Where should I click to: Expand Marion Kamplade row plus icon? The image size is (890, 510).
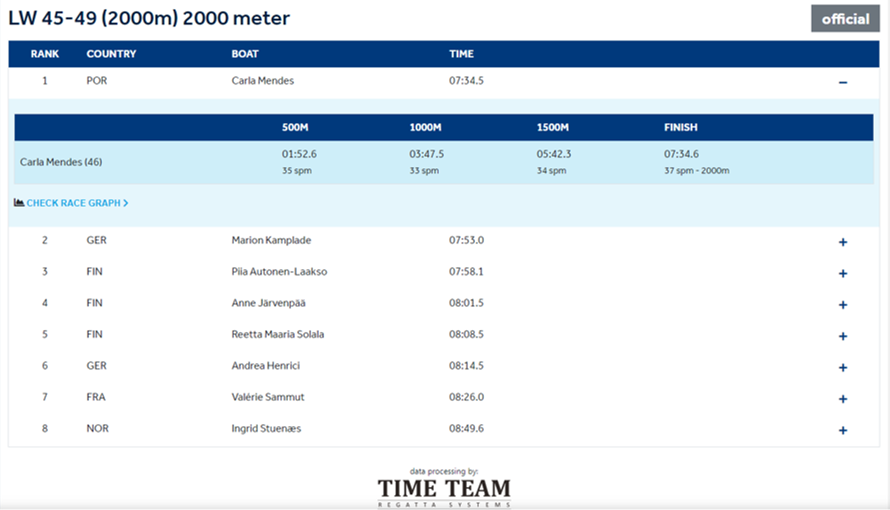click(x=842, y=241)
